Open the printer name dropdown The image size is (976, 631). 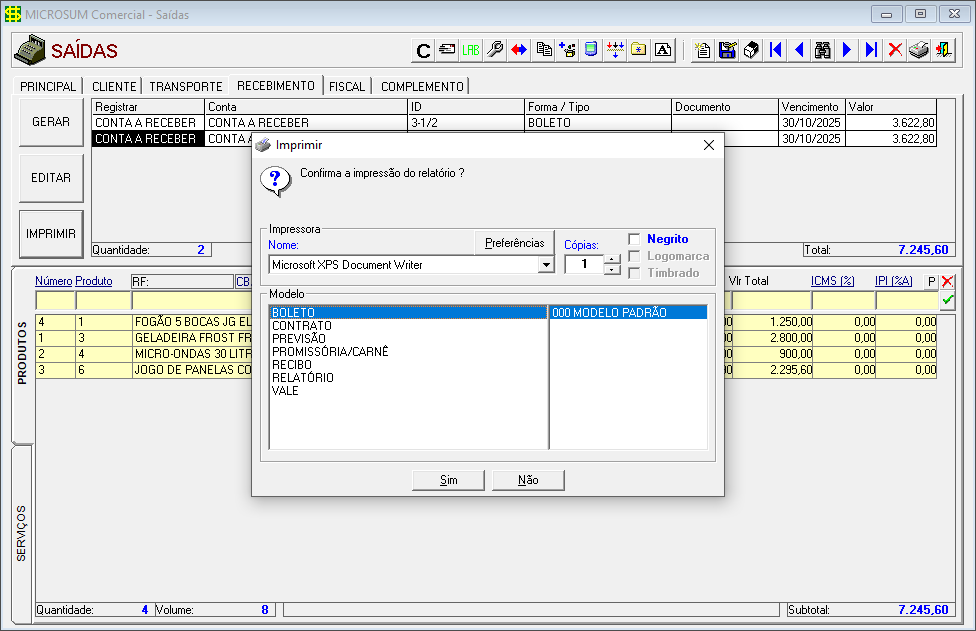[x=546, y=265]
